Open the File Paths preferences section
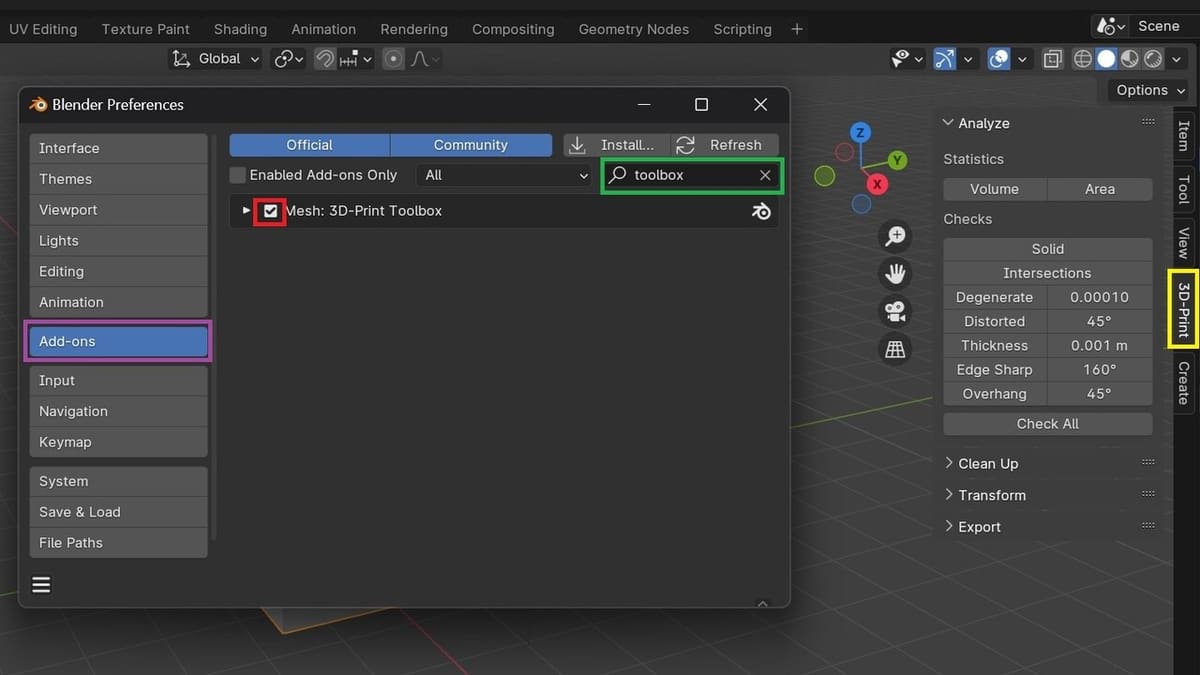The image size is (1200, 675). click(118, 543)
